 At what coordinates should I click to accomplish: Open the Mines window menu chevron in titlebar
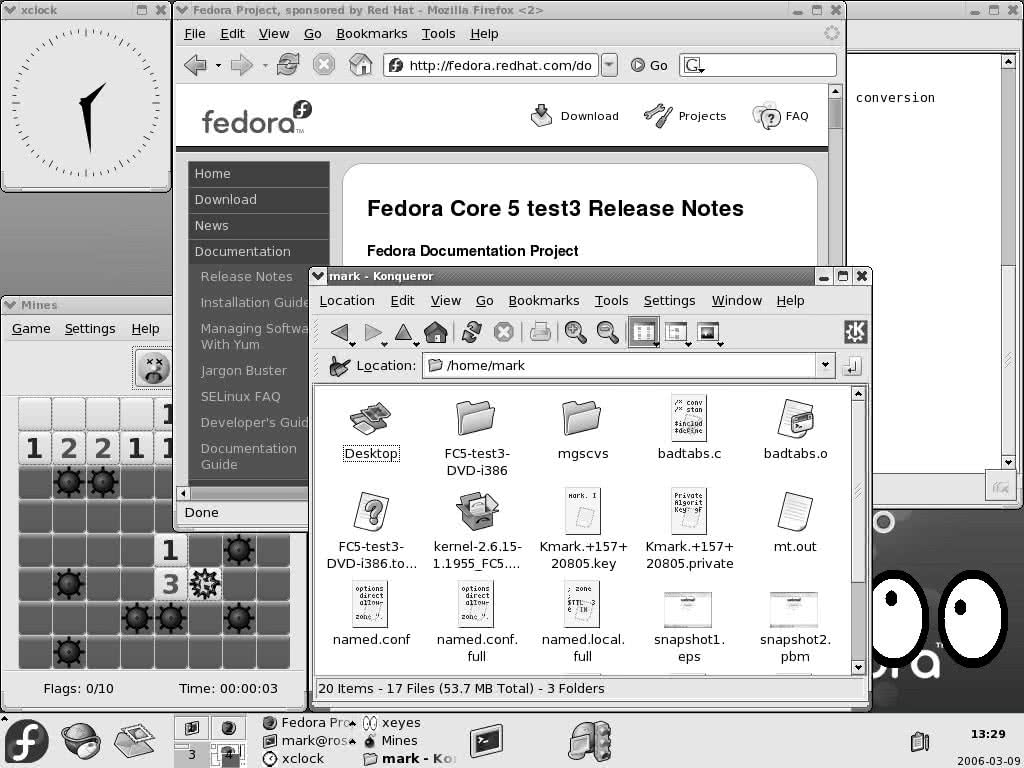coord(10,305)
